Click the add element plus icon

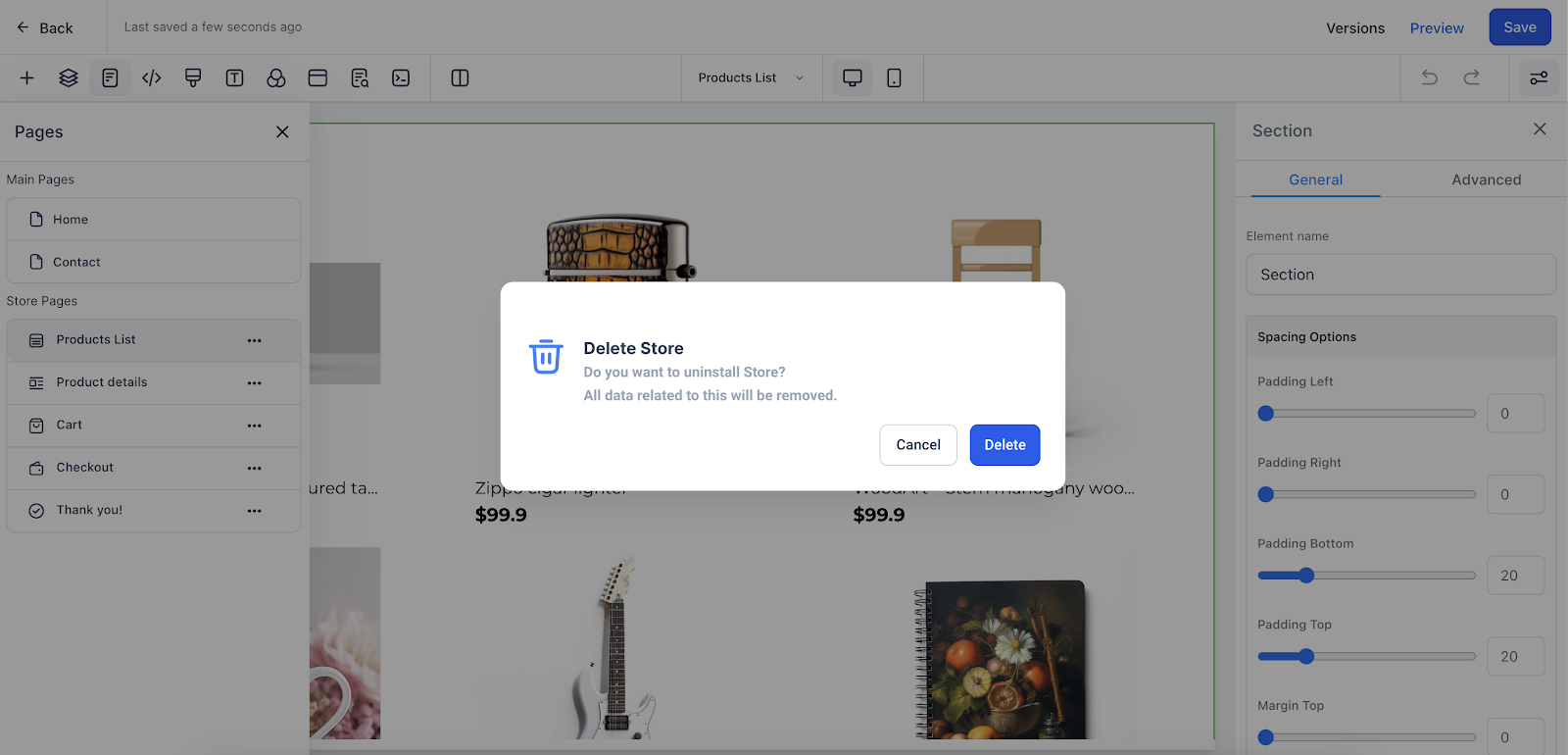26,77
